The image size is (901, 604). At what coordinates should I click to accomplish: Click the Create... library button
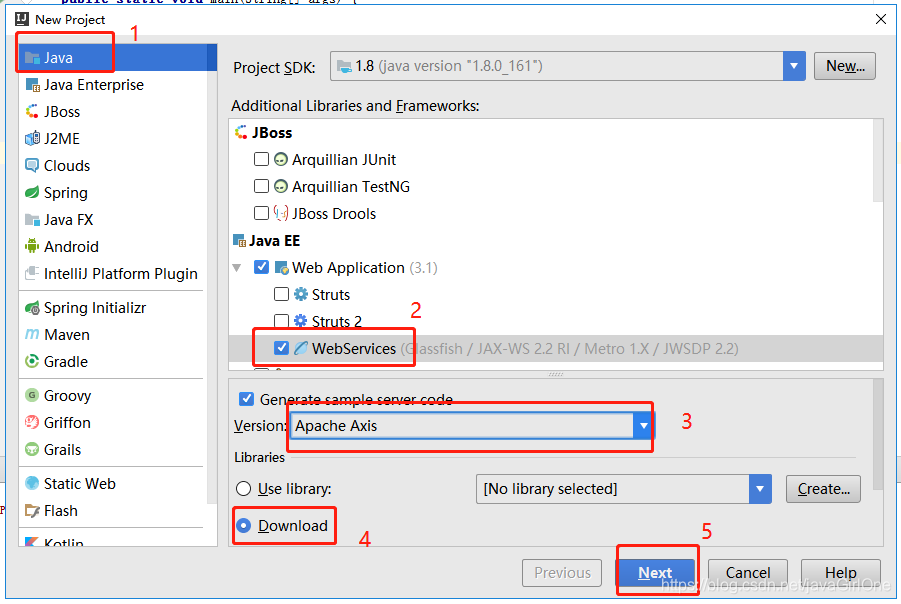coord(823,489)
